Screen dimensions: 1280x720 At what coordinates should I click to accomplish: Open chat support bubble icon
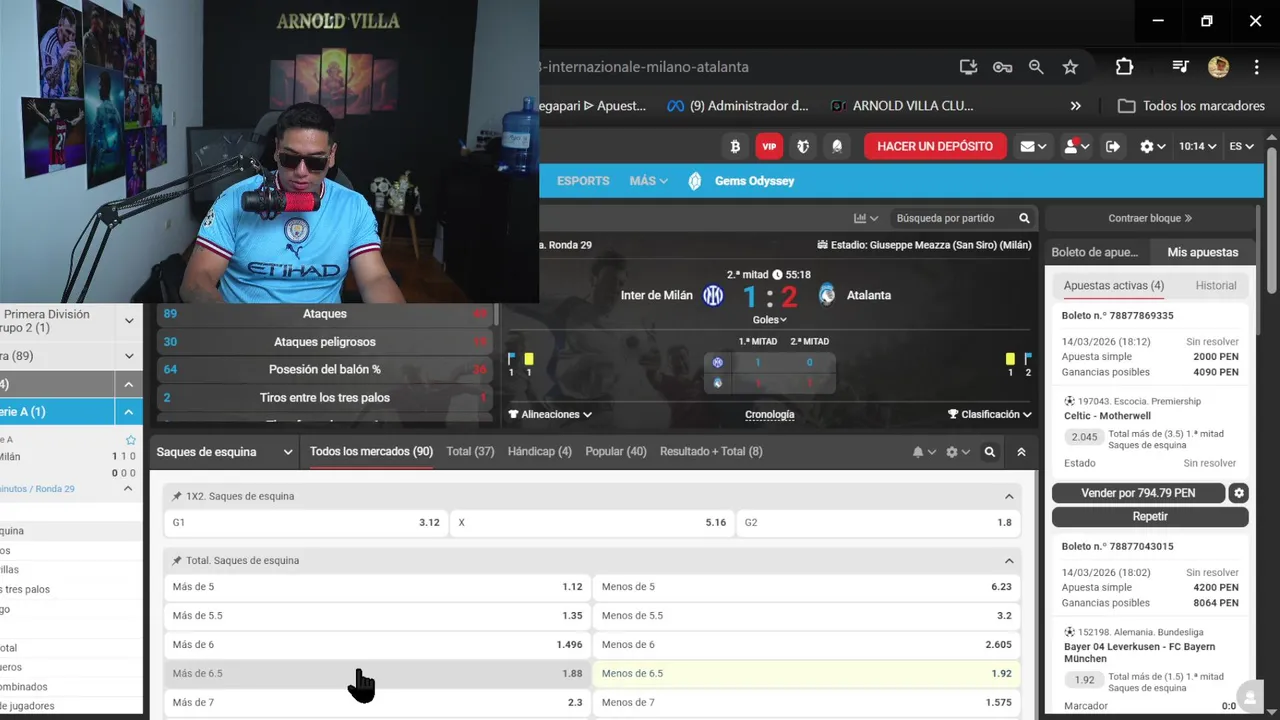(x=1249, y=697)
